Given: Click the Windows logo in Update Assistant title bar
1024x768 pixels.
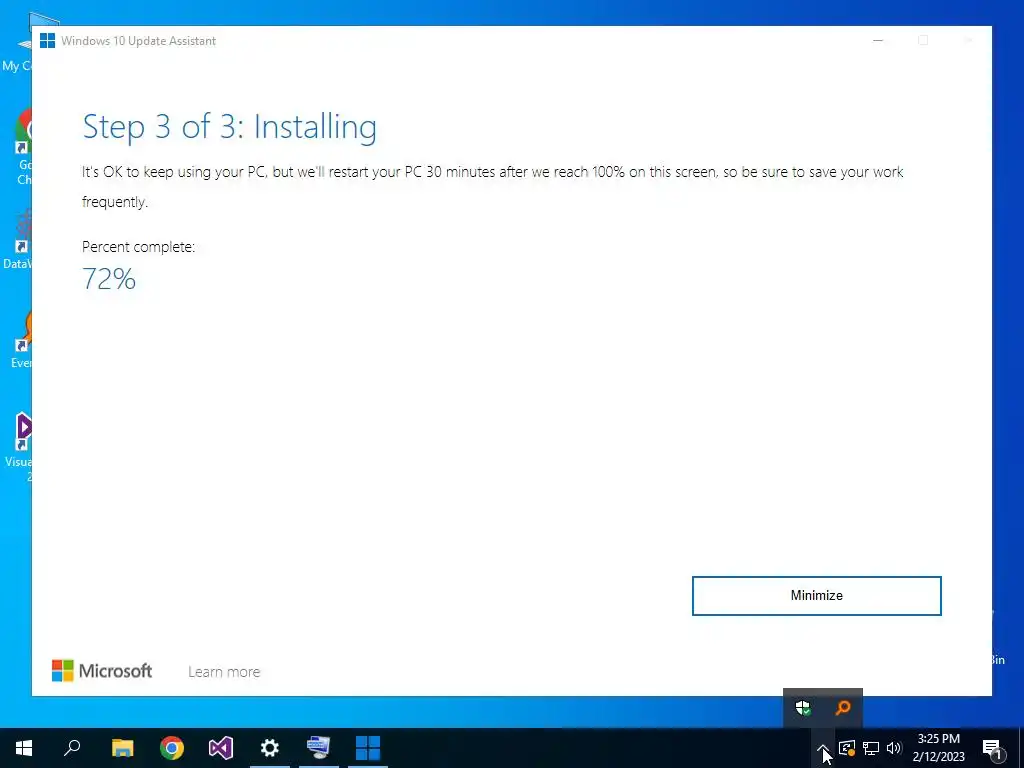Looking at the screenshot, I should coord(47,40).
